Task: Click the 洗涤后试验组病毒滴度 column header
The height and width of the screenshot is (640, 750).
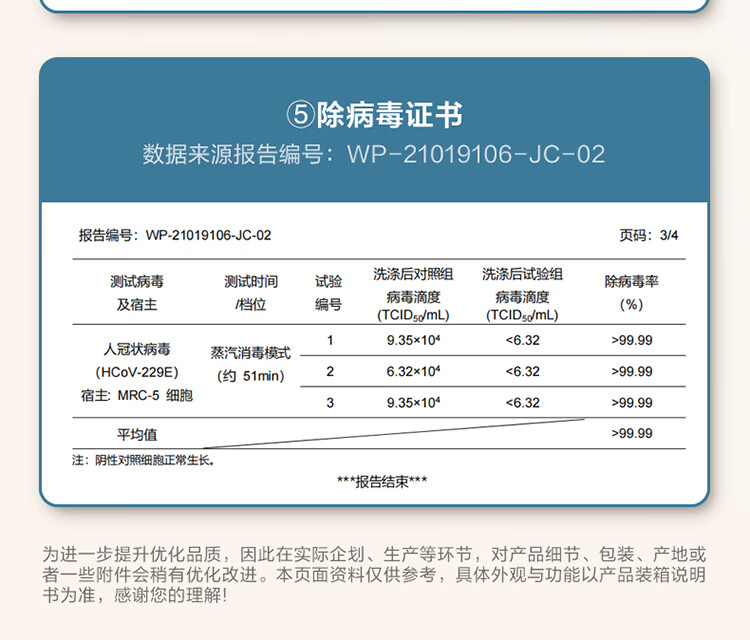Action: 522,294
